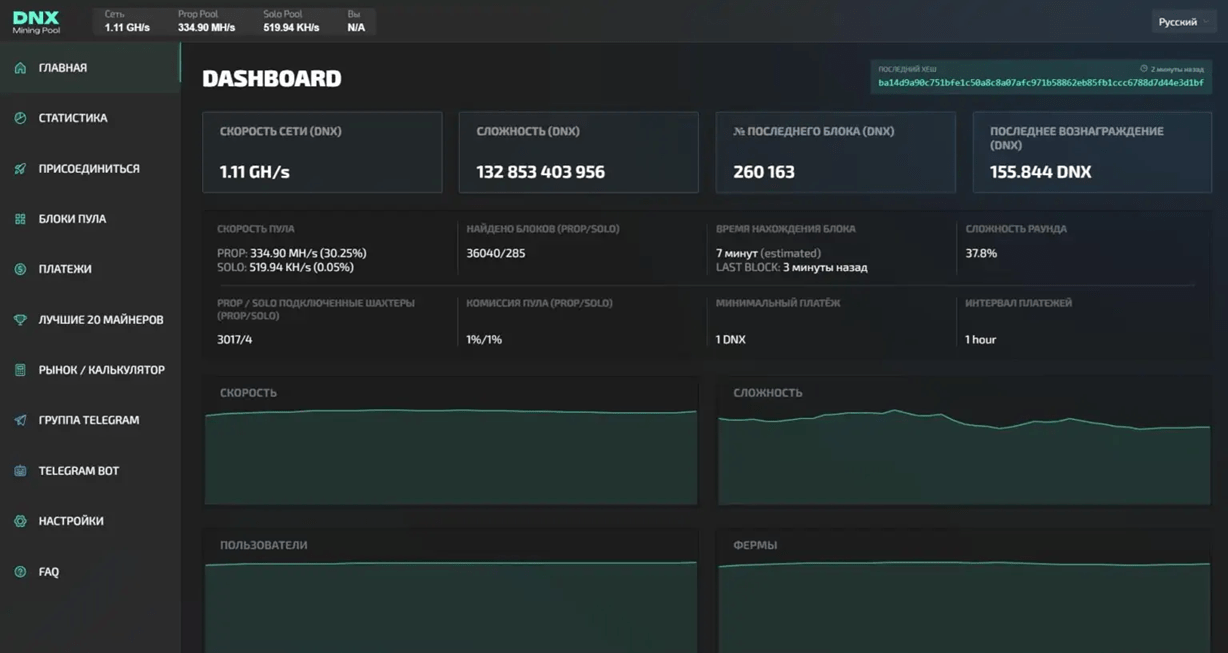Image resolution: width=1228 pixels, height=653 pixels.
Task: Click the rocket icon beside ПРИСОЕДИНИТЬСЯ
Action: point(20,169)
